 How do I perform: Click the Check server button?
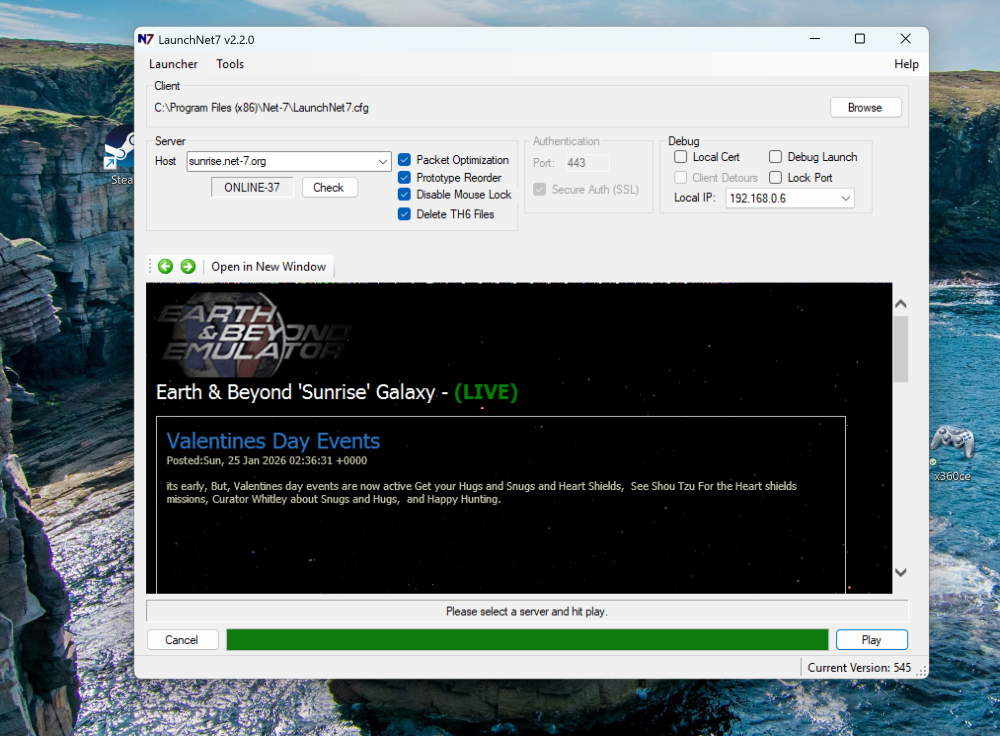[x=328, y=188]
